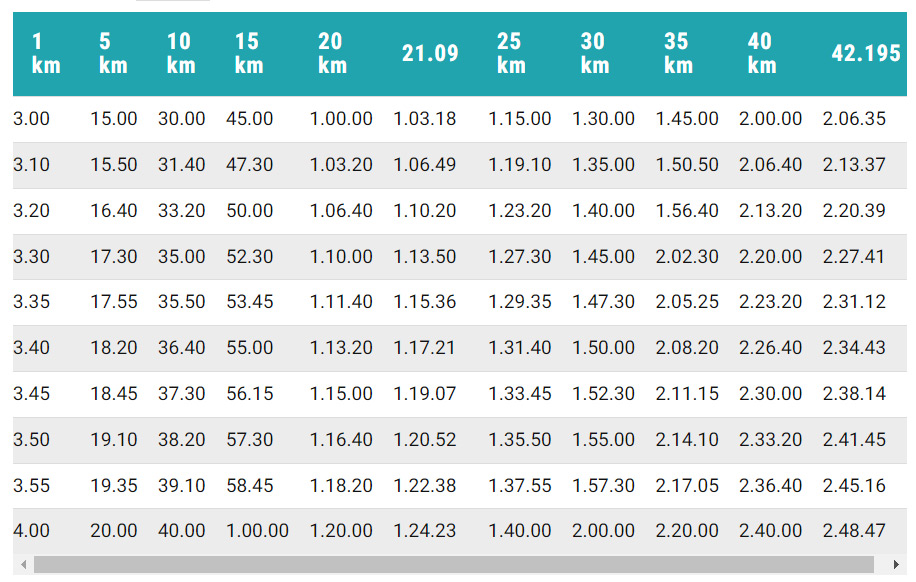Select the 35 km column header
916x582 pixels.
677,54
